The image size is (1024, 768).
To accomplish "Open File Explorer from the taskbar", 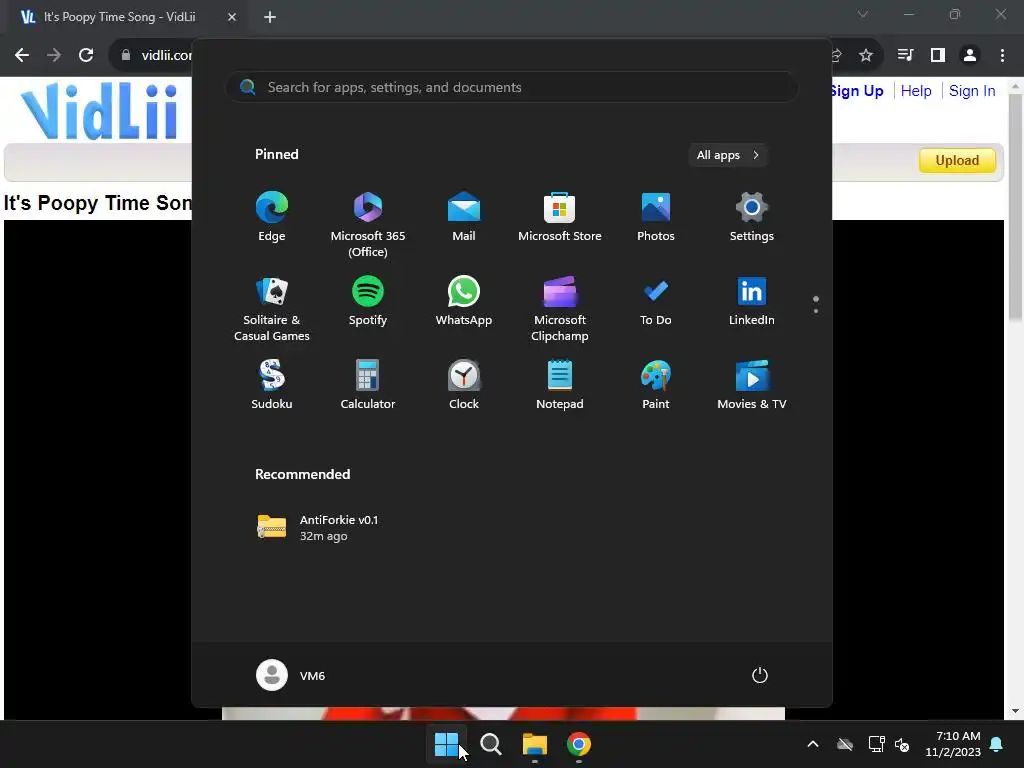I will (x=534, y=744).
